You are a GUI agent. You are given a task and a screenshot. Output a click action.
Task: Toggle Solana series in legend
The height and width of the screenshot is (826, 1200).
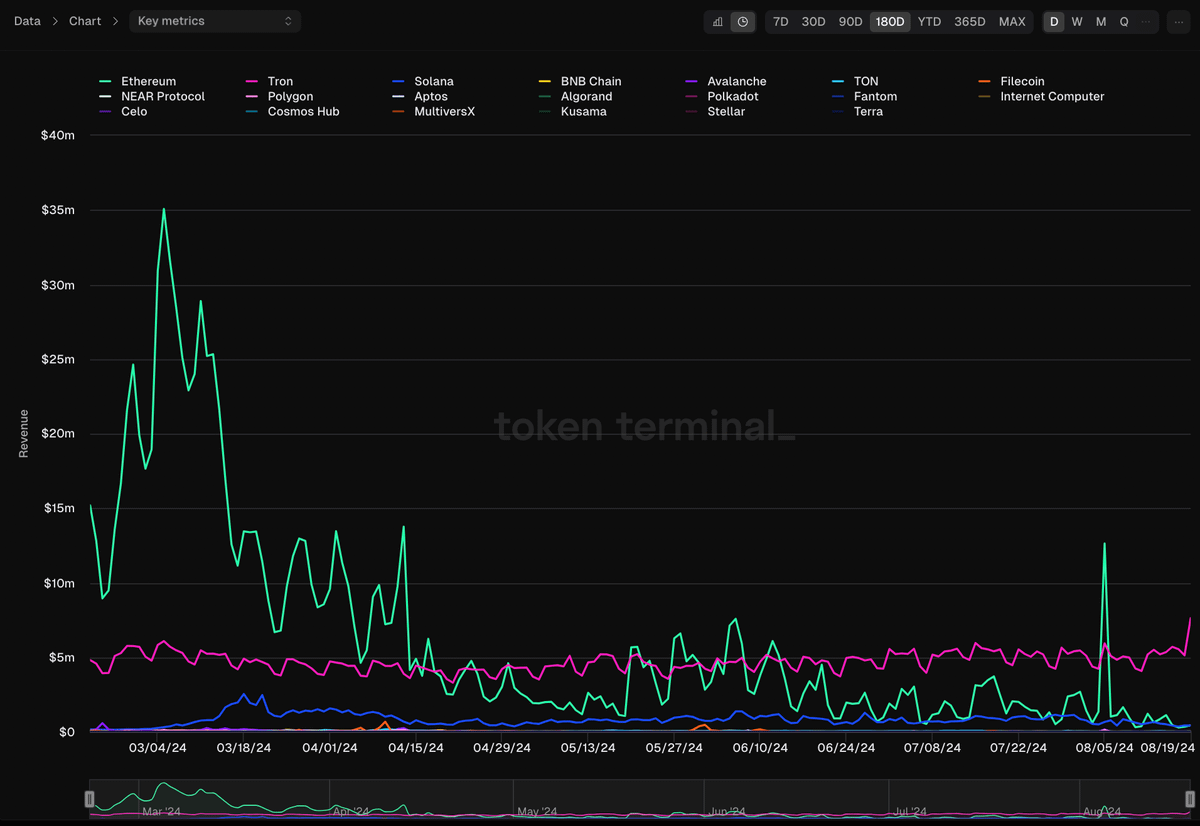point(422,81)
